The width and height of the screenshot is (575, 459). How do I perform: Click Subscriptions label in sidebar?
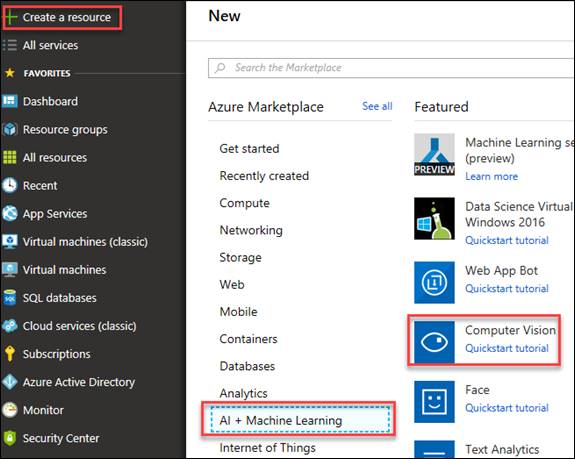[56, 354]
